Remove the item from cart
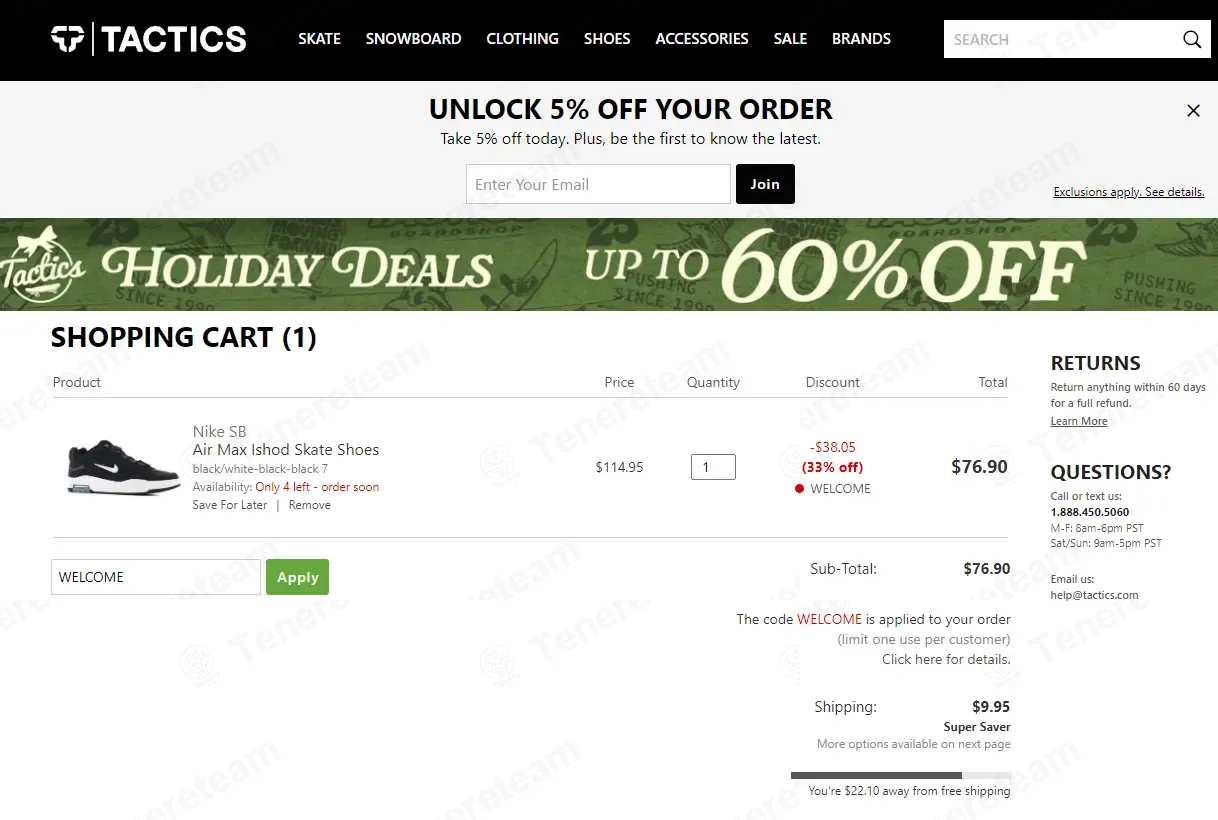The width and height of the screenshot is (1218, 820). (x=310, y=505)
